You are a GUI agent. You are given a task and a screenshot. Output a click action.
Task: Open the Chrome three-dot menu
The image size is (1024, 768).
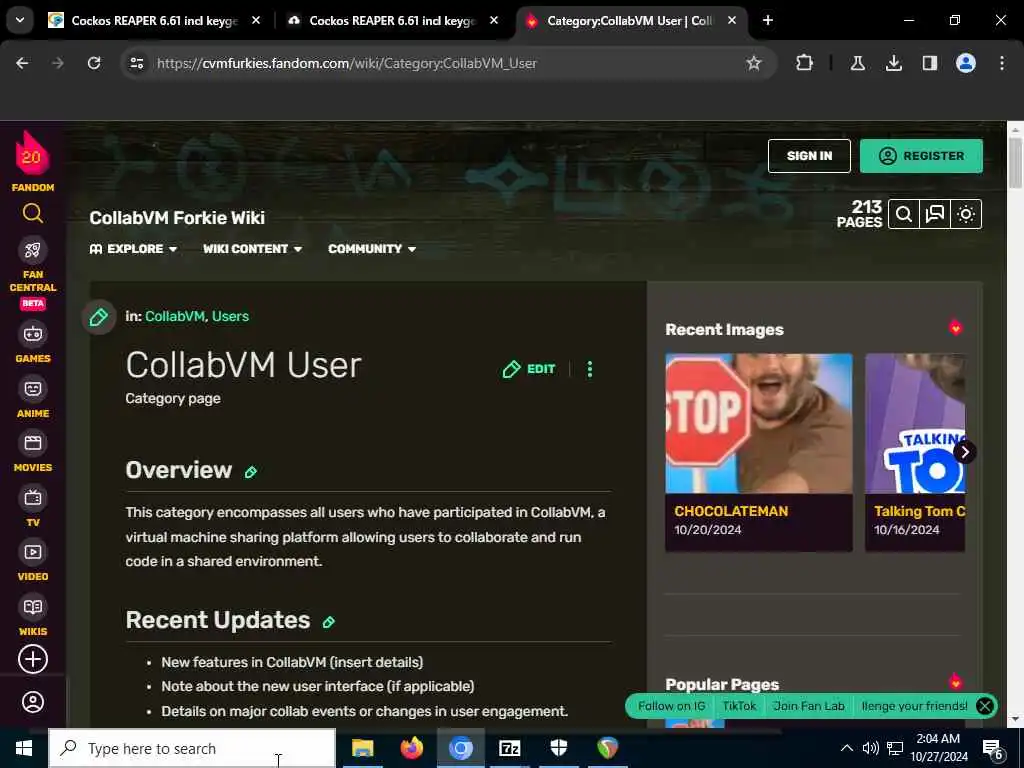[x=1002, y=63]
